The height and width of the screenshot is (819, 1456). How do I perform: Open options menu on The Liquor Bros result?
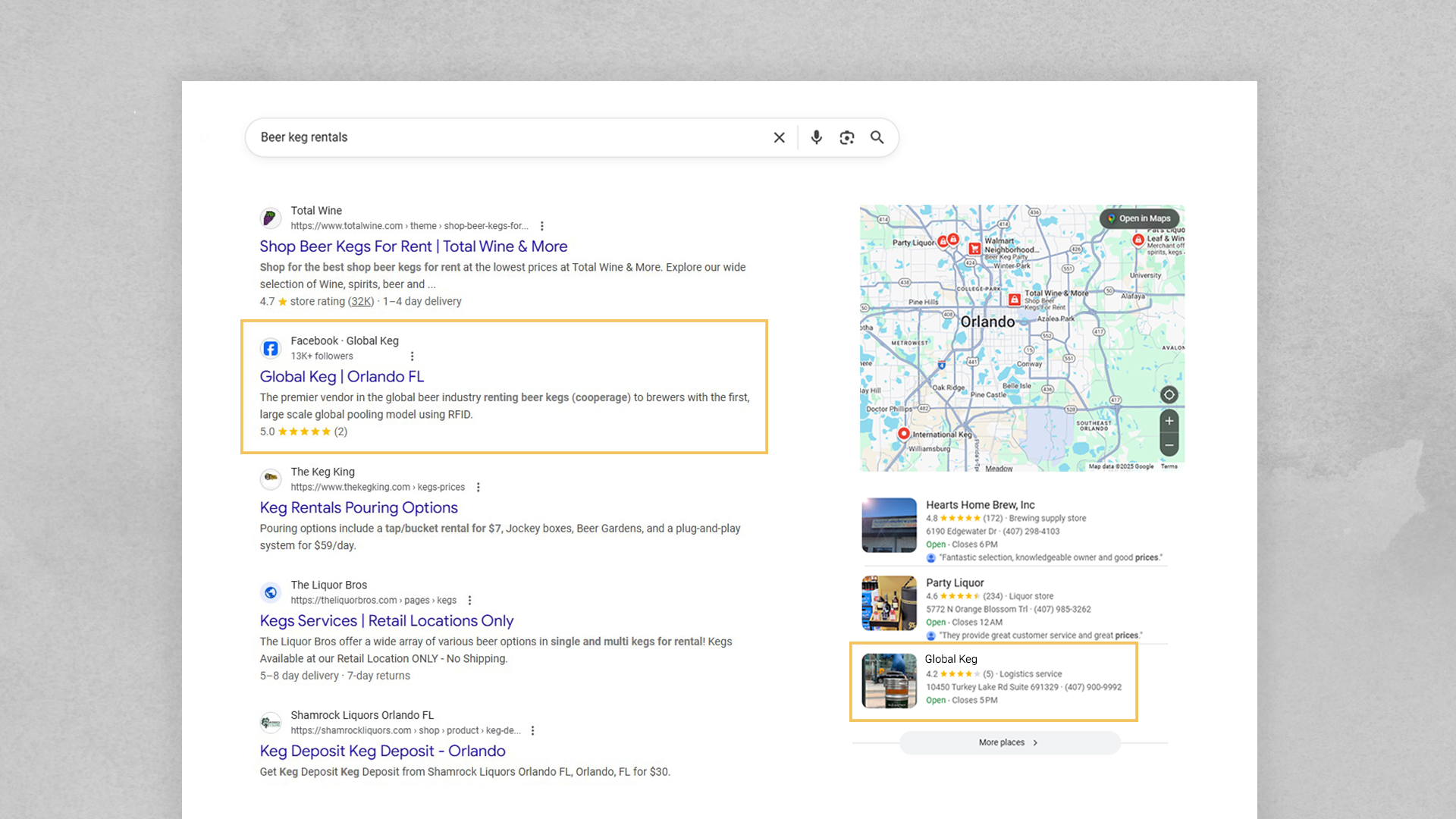[x=470, y=600]
